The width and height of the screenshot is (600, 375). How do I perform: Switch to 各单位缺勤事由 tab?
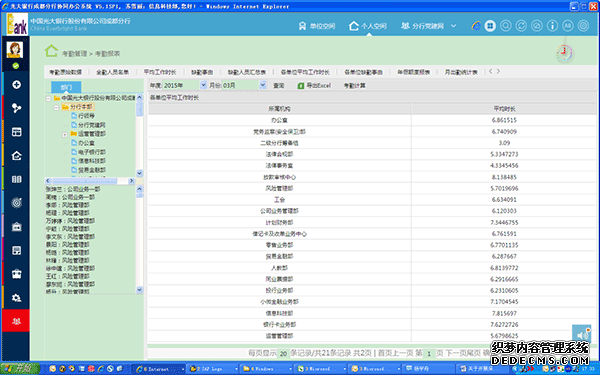363,72
